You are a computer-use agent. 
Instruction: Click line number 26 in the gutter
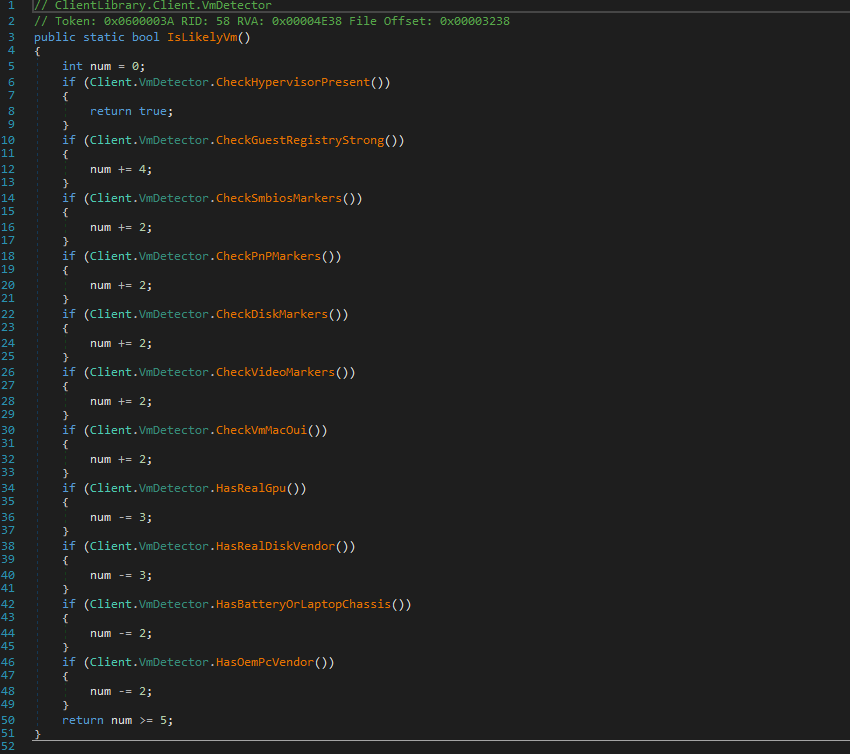(x=8, y=372)
